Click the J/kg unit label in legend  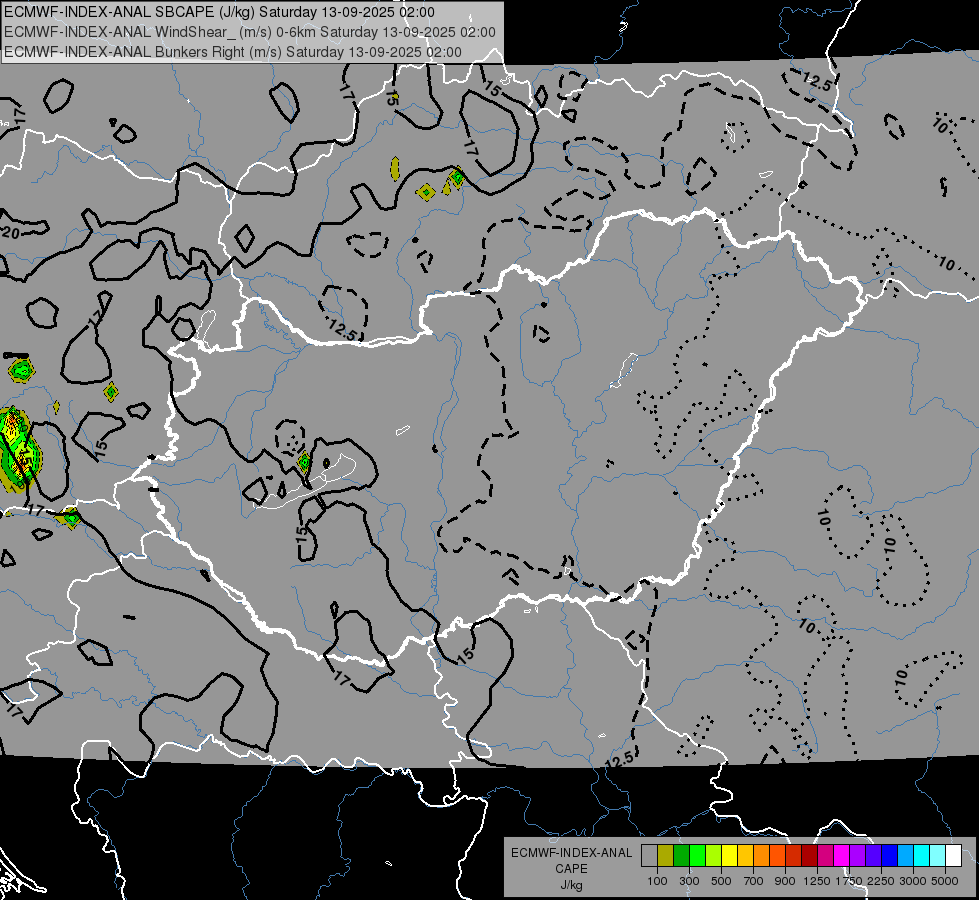pyautogui.click(x=571, y=885)
